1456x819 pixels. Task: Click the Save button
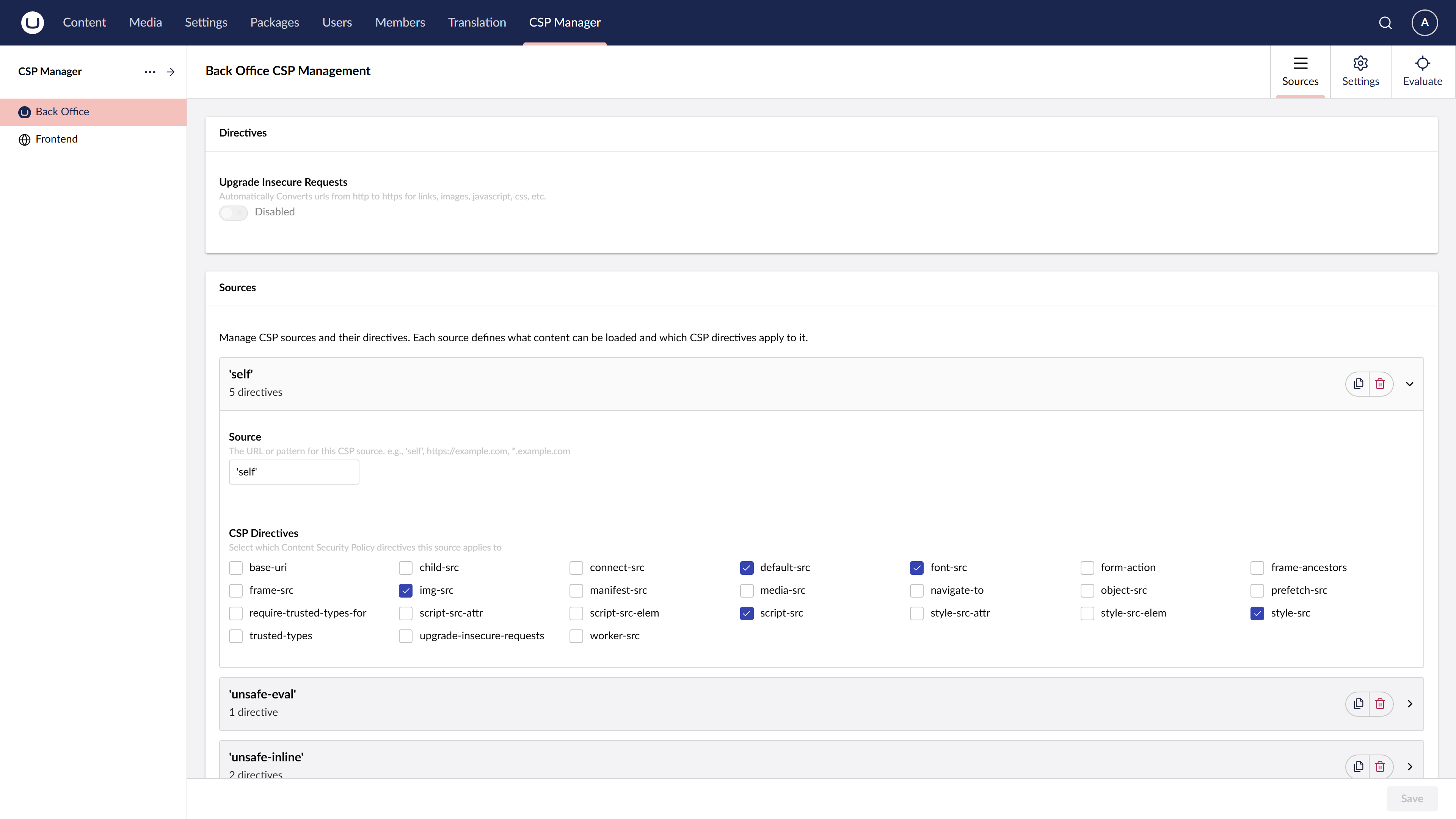[x=1411, y=798]
